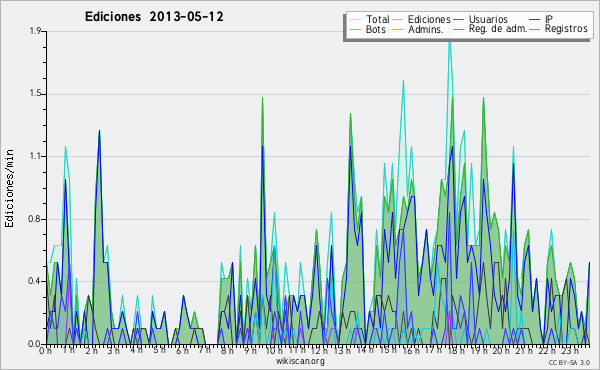Select the 'Reg. de adm.' legend entry

pos(498,29)
